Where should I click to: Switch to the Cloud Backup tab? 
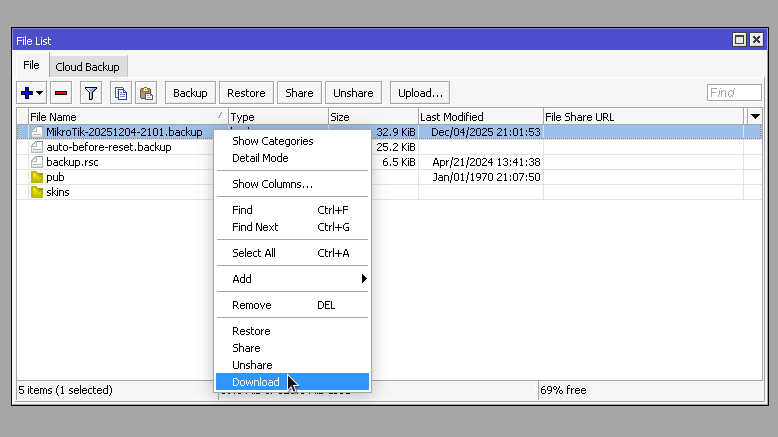(87, 67)
